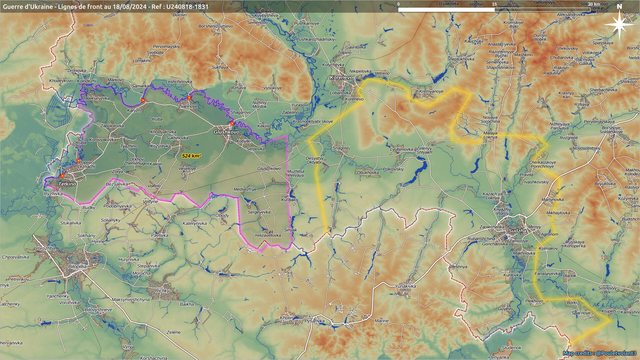Click the white filled portion of scale bar
Viewport: 640px width, 360px height.
[447, 9]
